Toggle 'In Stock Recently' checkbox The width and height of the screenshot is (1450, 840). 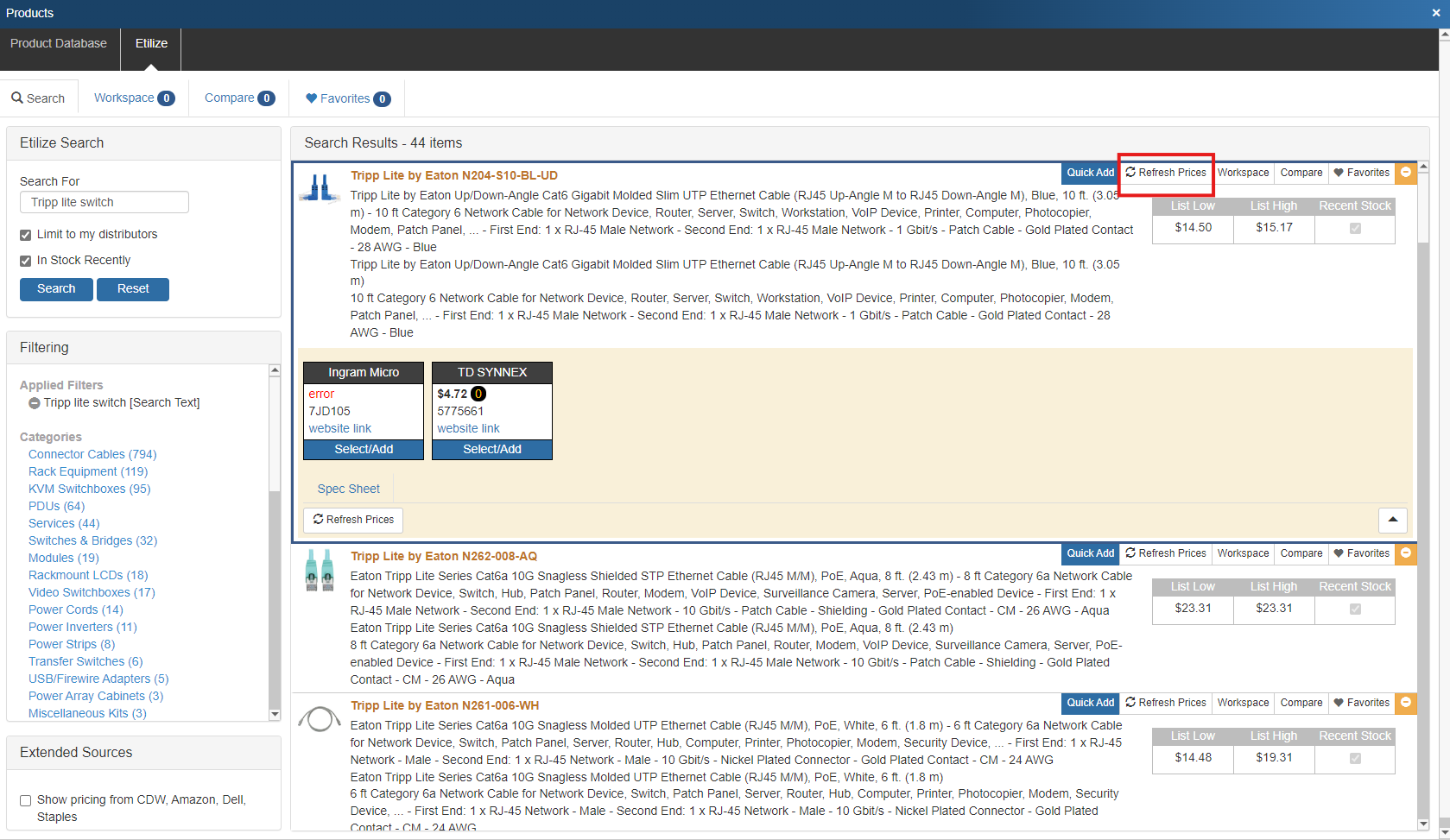coord(26,261)
